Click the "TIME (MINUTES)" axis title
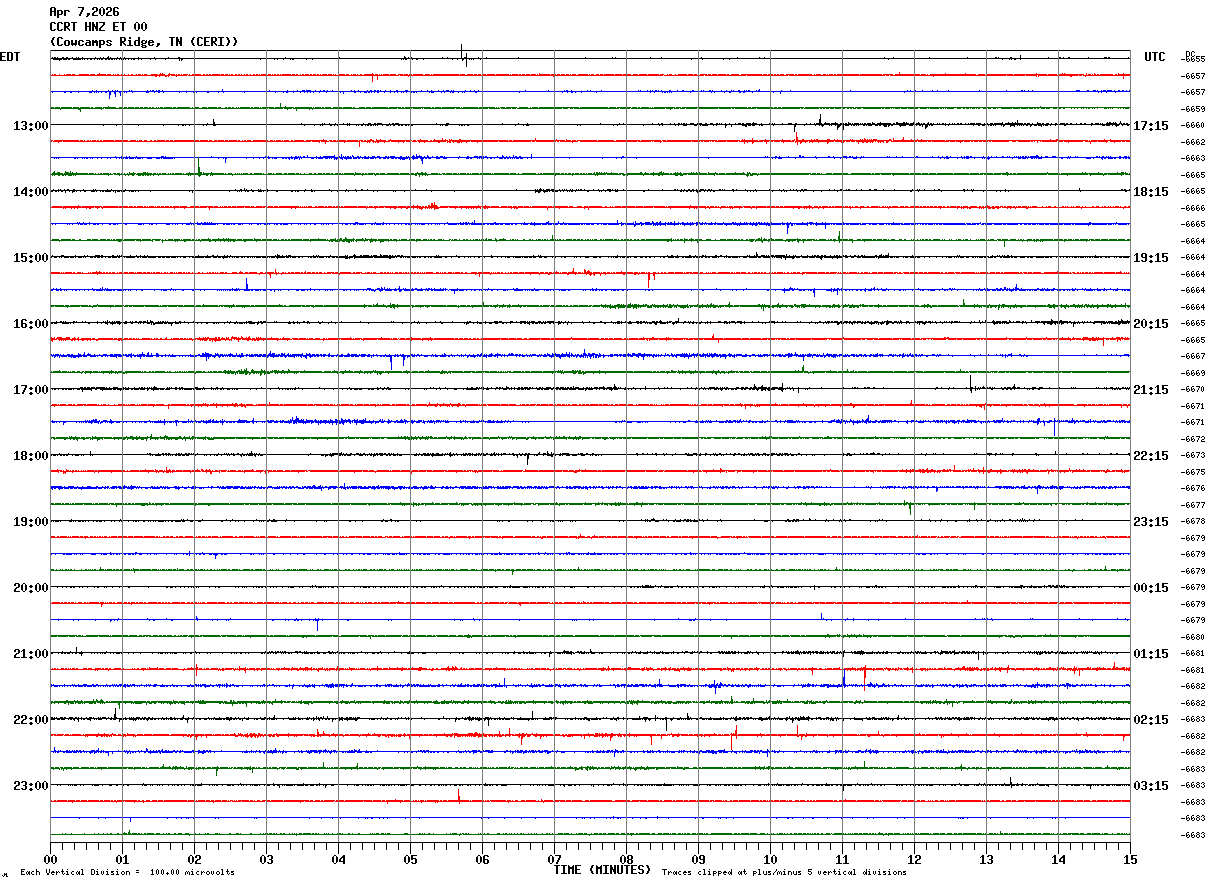Screen dimensions: 1210x886 (602, 870)
